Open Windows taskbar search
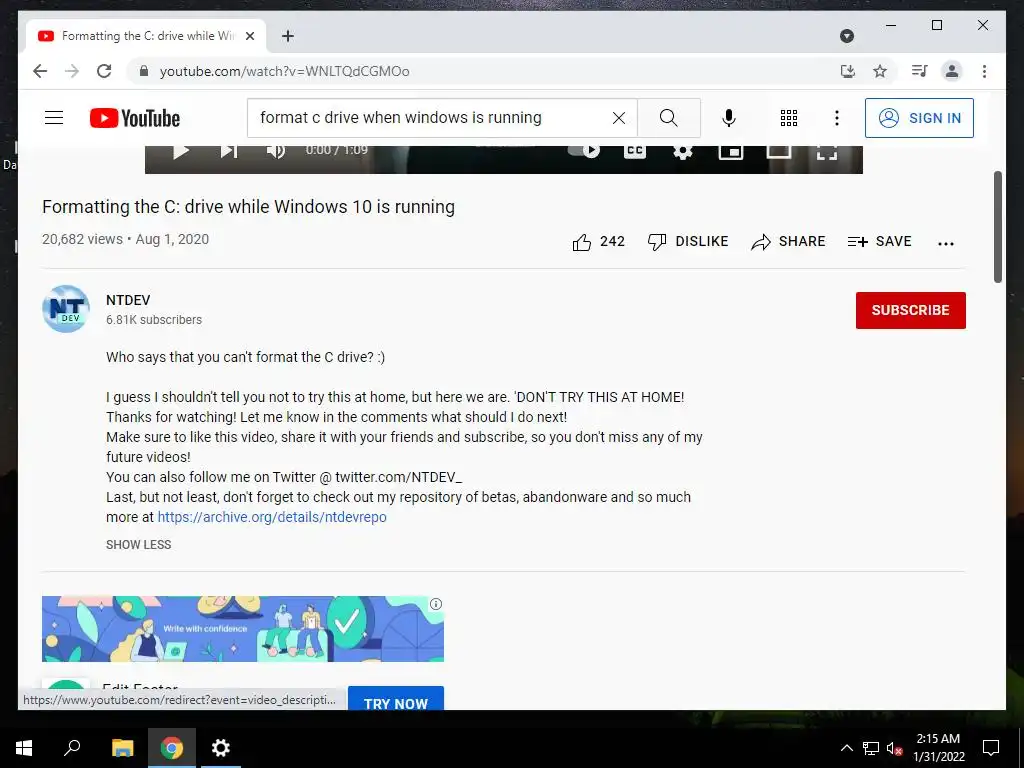Viewport: 1024px width, 768px height. tap(72, 748)
